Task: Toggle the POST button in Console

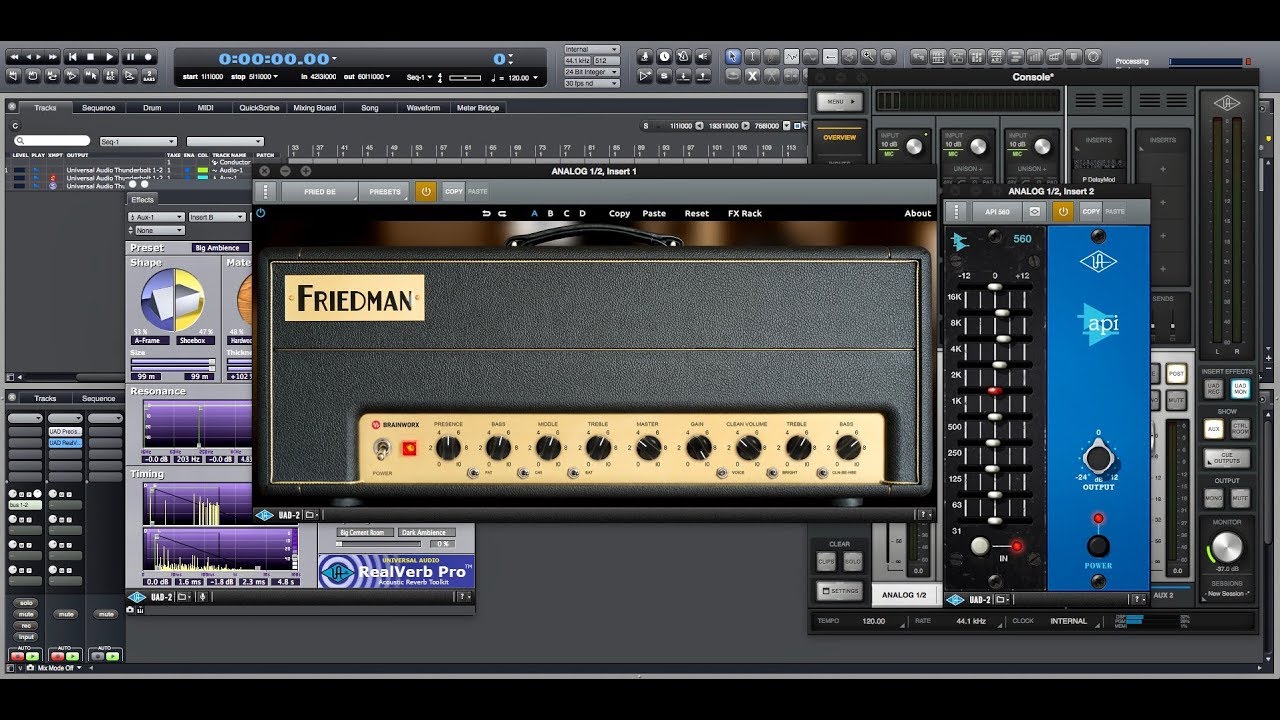Action: pos(1177,374)
